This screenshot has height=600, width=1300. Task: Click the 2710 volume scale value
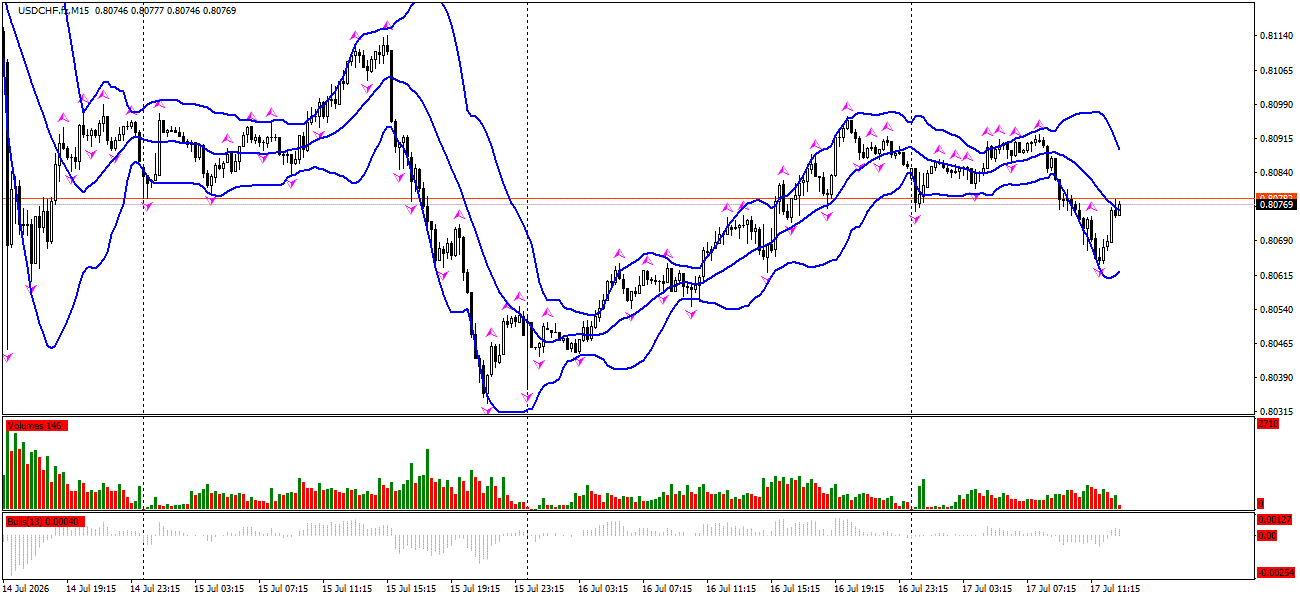pyautogui.click(x=1268, y=424)
